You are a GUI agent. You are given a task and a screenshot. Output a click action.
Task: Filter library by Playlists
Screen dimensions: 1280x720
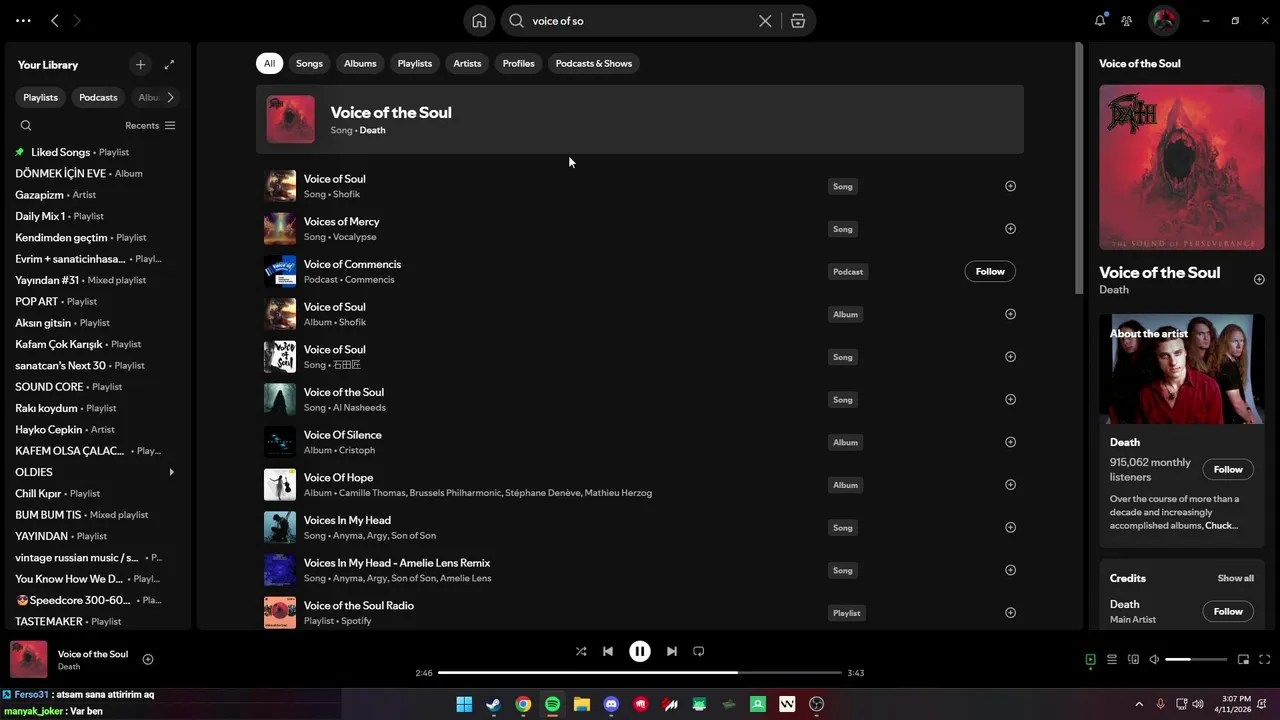41,97
